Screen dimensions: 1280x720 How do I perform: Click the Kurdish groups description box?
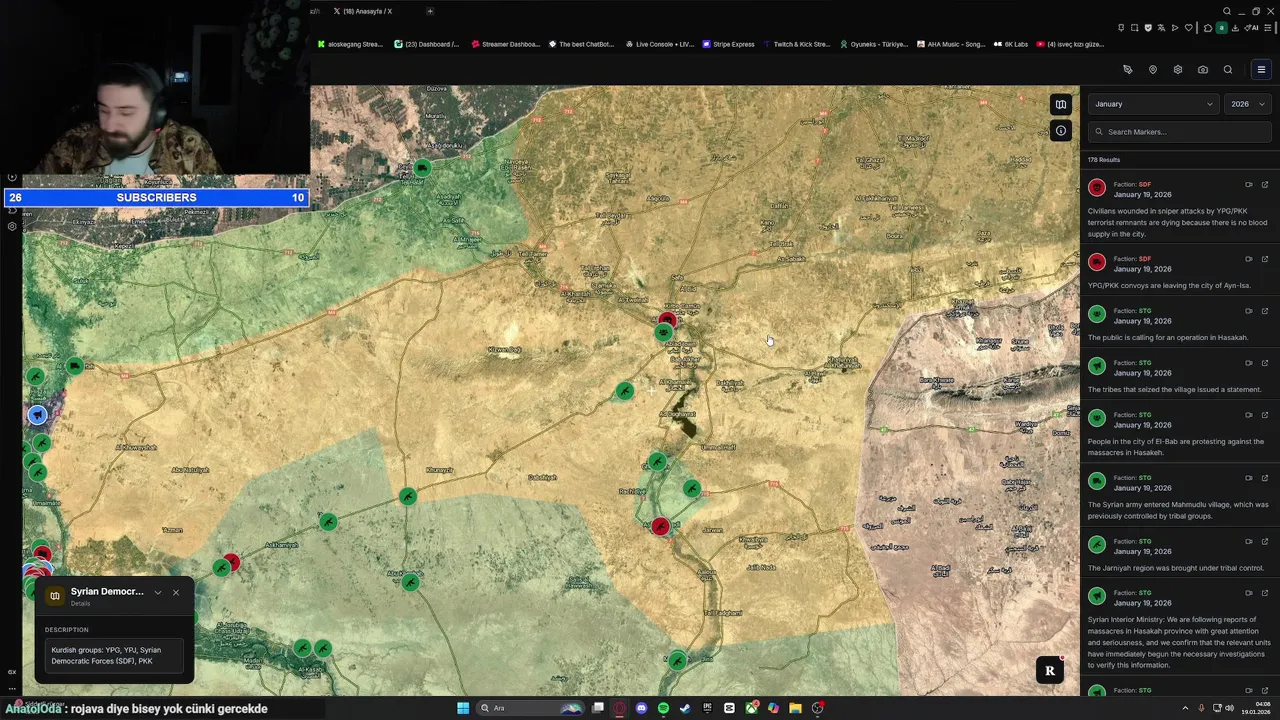pos(114,655)
